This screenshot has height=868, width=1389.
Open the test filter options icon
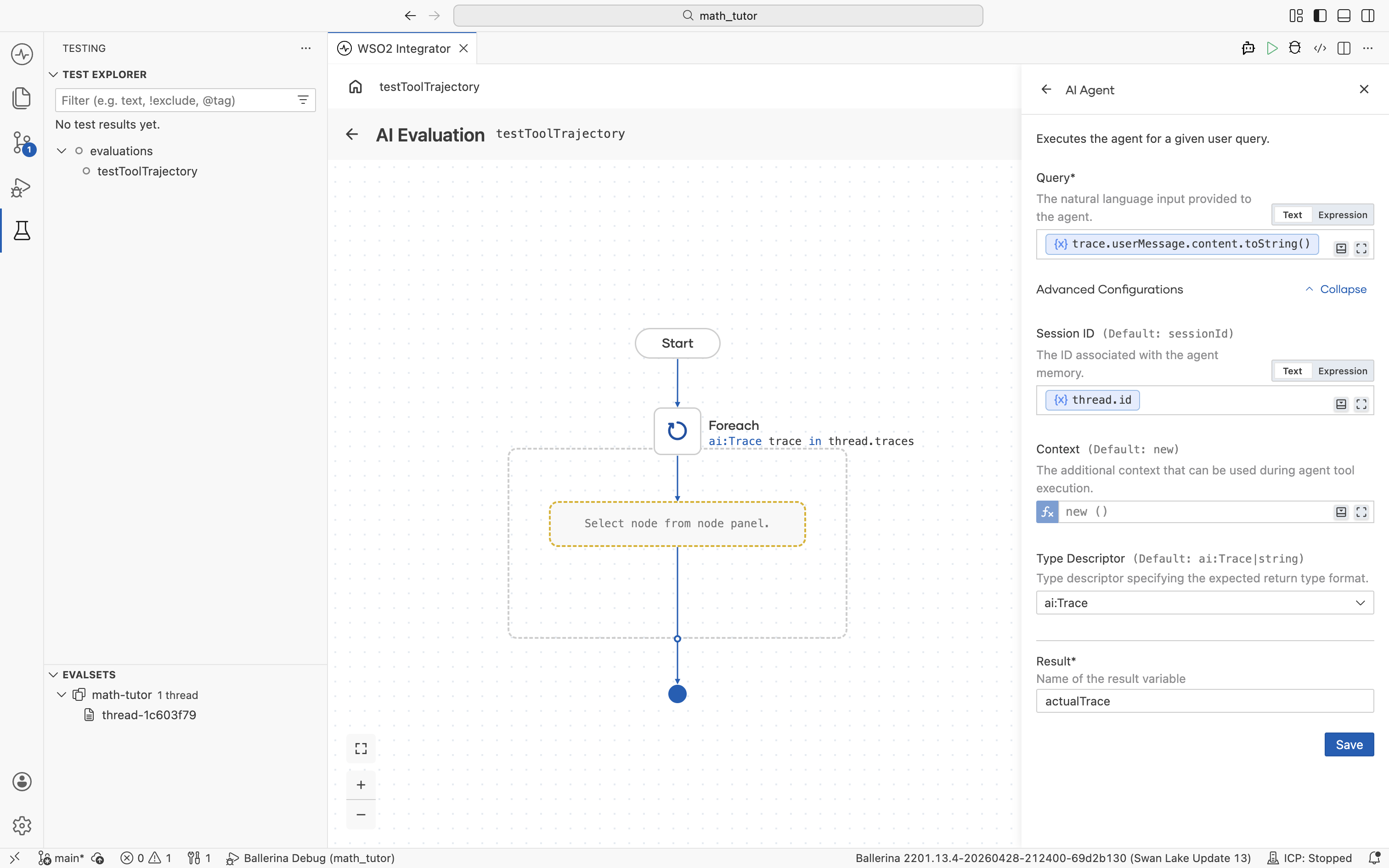pos(303,101)
